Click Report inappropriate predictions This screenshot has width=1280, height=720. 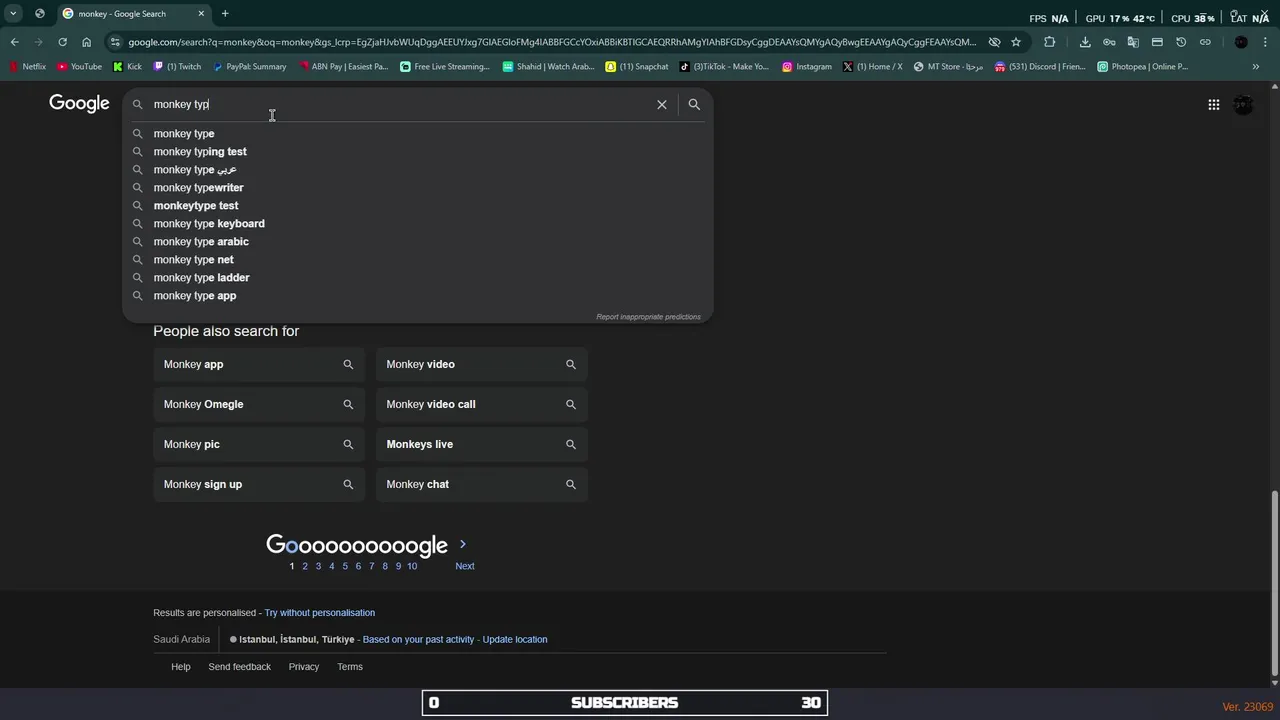(x=648, y=317)
